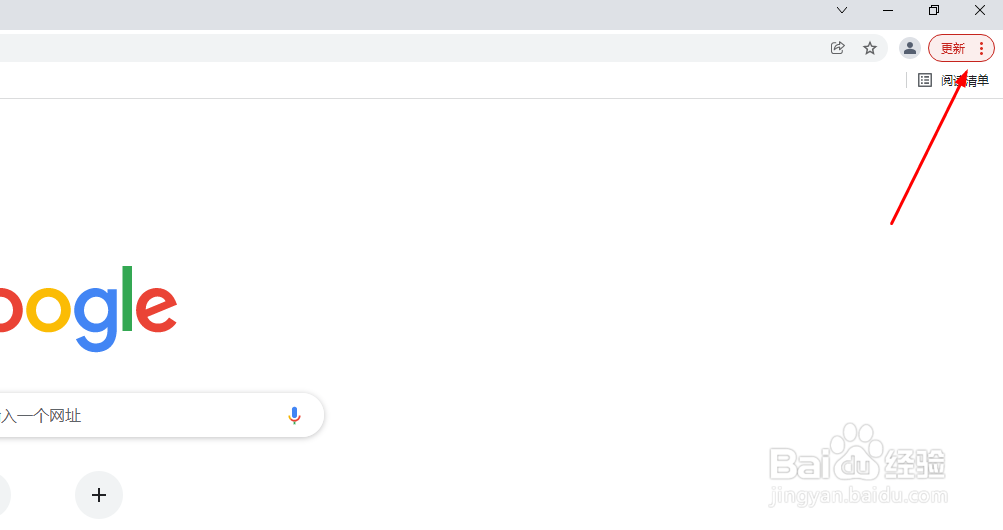
Task: Open the profile avatar menu
Action: coord(910,48)
